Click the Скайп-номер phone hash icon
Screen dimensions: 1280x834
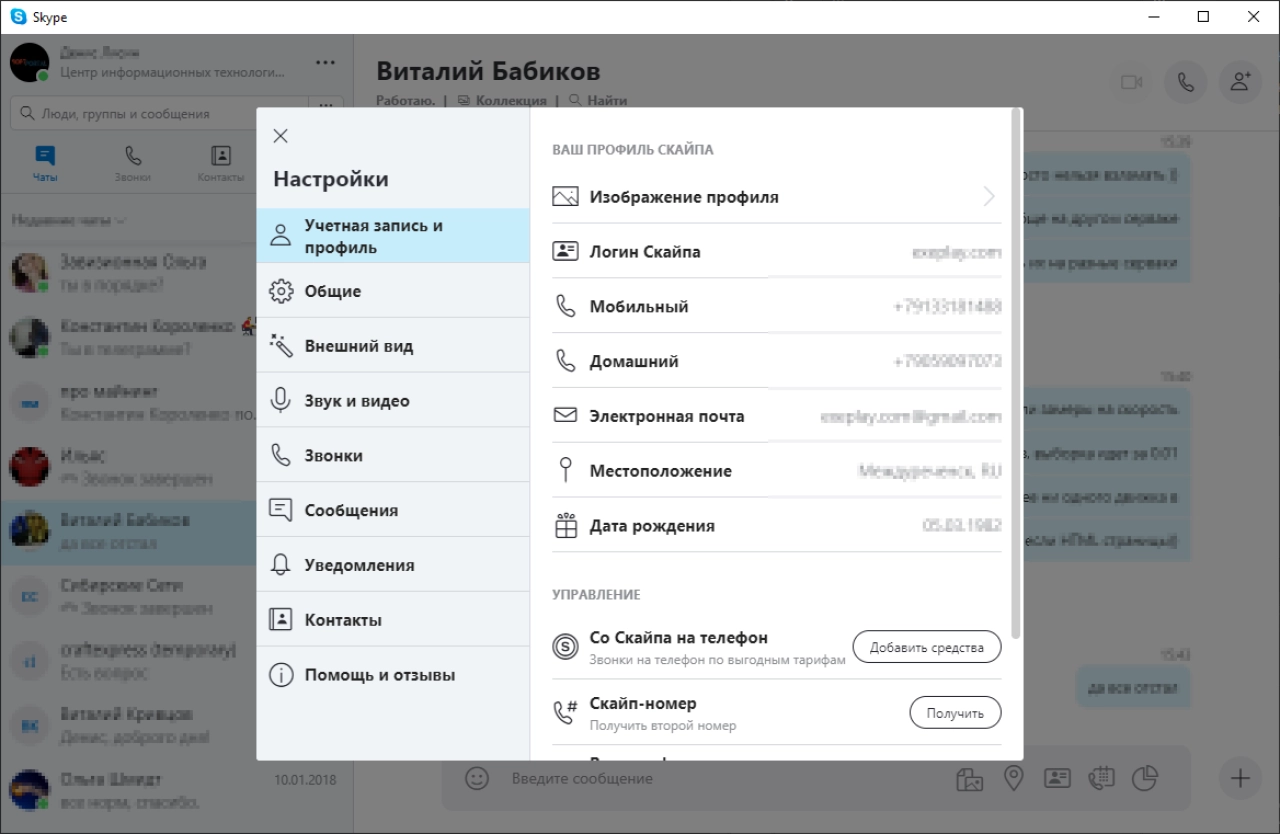566,712
